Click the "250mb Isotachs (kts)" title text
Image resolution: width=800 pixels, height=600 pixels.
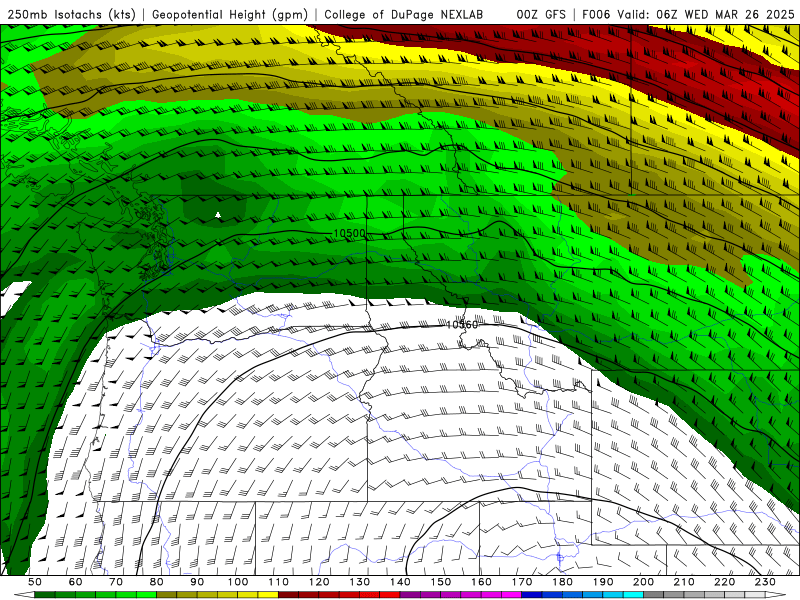coord(71,14)
